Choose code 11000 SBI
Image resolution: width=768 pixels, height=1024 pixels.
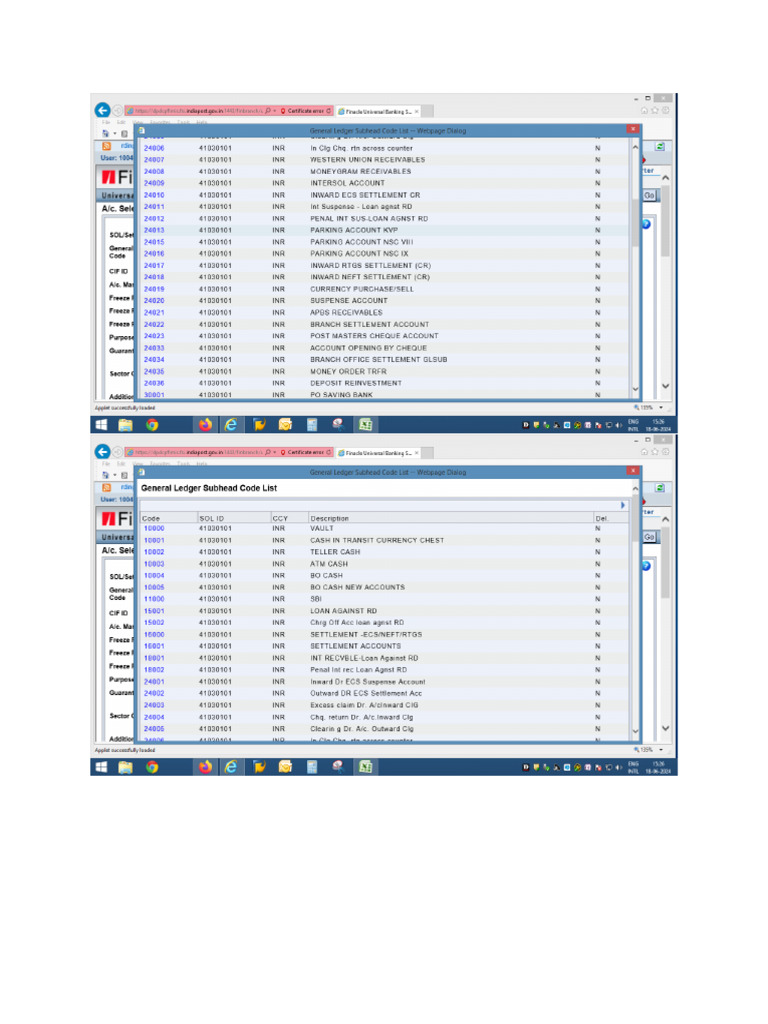(154, 599)
